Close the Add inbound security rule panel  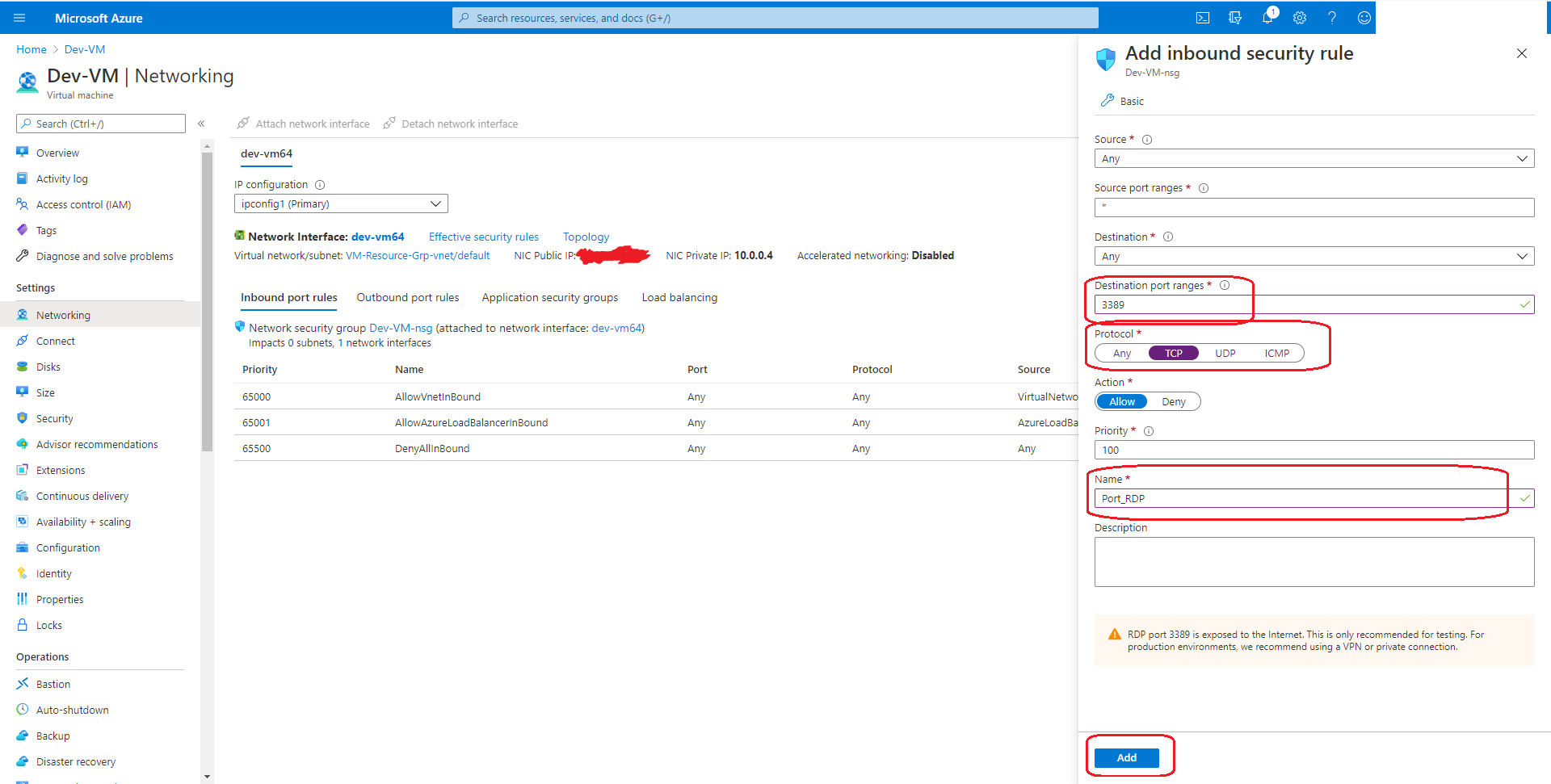pos(1521,53)
